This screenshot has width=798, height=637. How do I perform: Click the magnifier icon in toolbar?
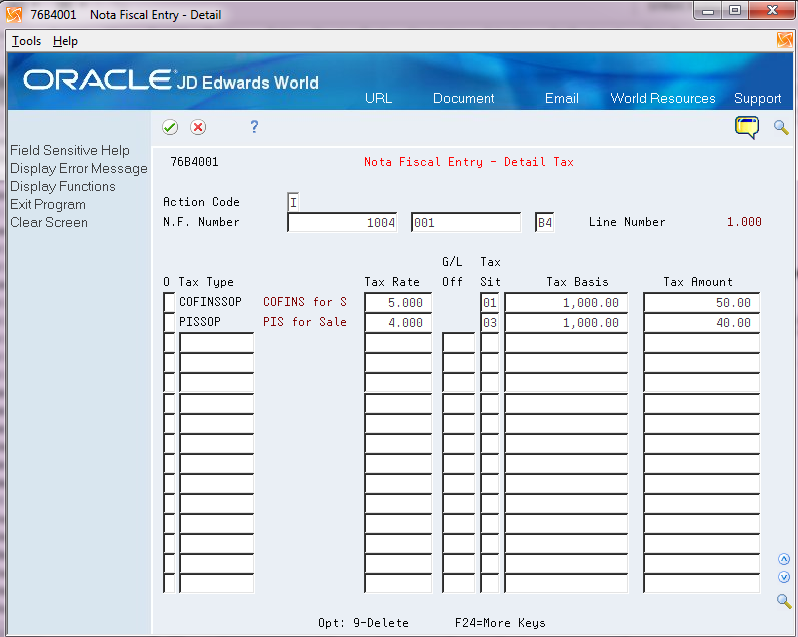tap(781, 127)
